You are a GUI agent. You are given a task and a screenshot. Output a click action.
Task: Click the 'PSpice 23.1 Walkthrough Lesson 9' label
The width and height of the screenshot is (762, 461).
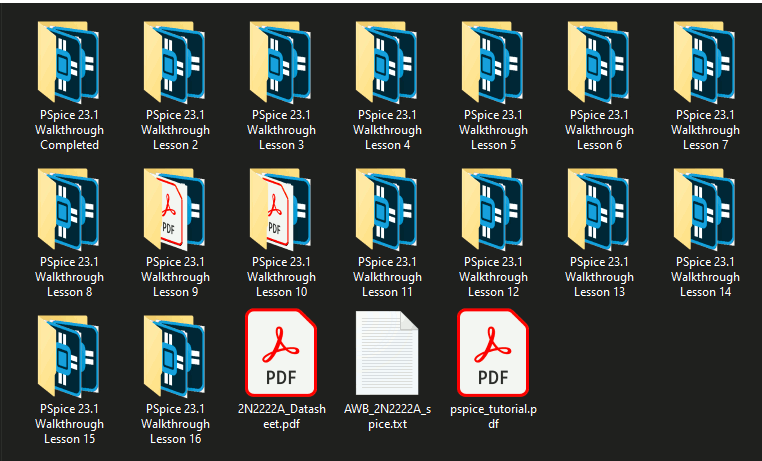tap(175, 277)
